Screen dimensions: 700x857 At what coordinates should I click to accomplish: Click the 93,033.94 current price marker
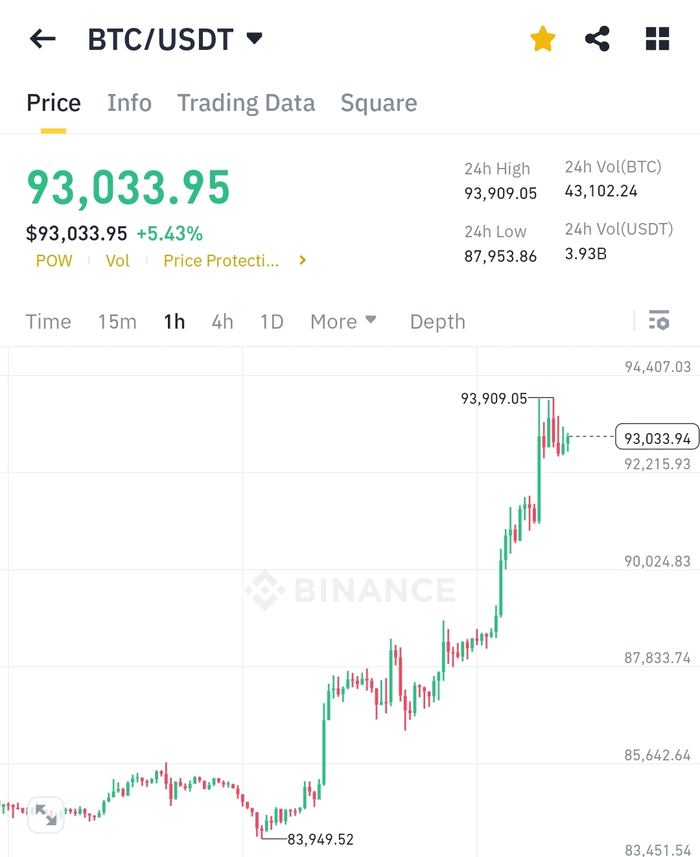click(657, 437)
